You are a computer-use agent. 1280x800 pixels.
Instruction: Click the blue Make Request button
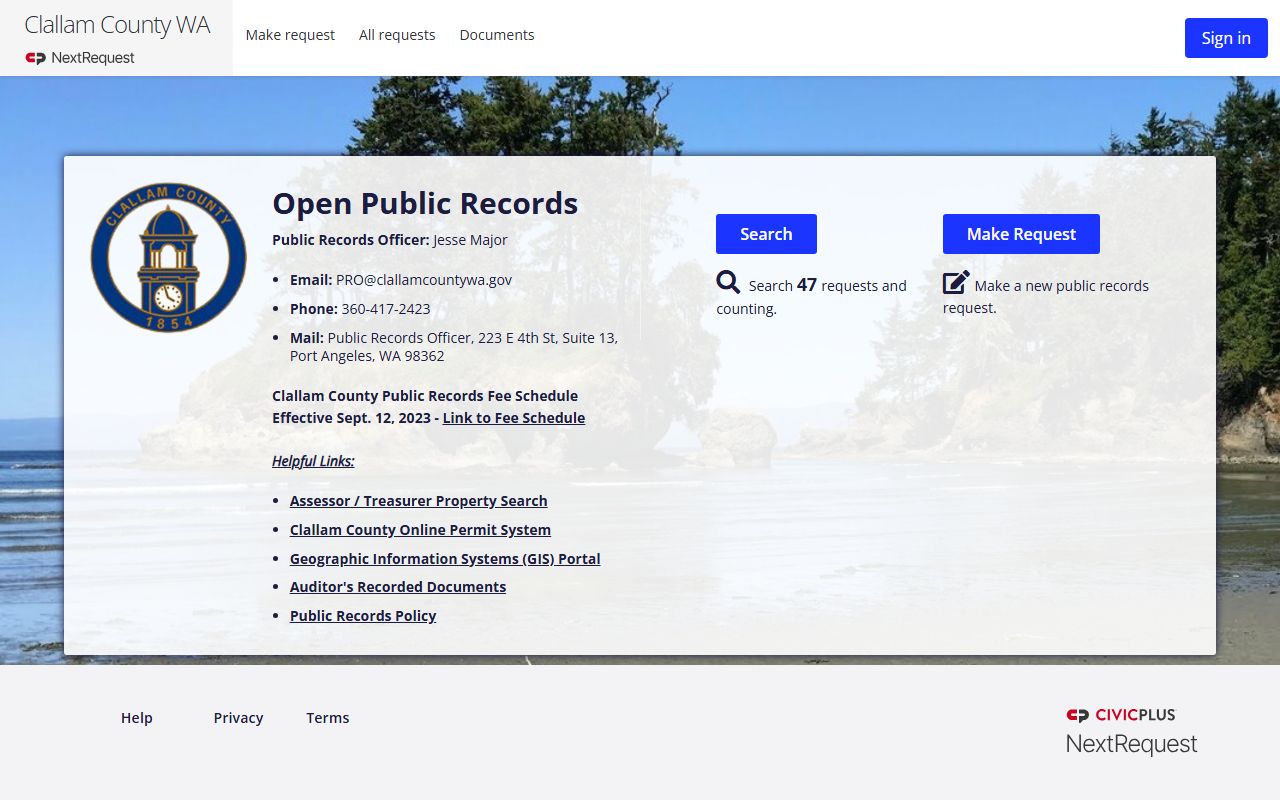(x=1021, y=234)
